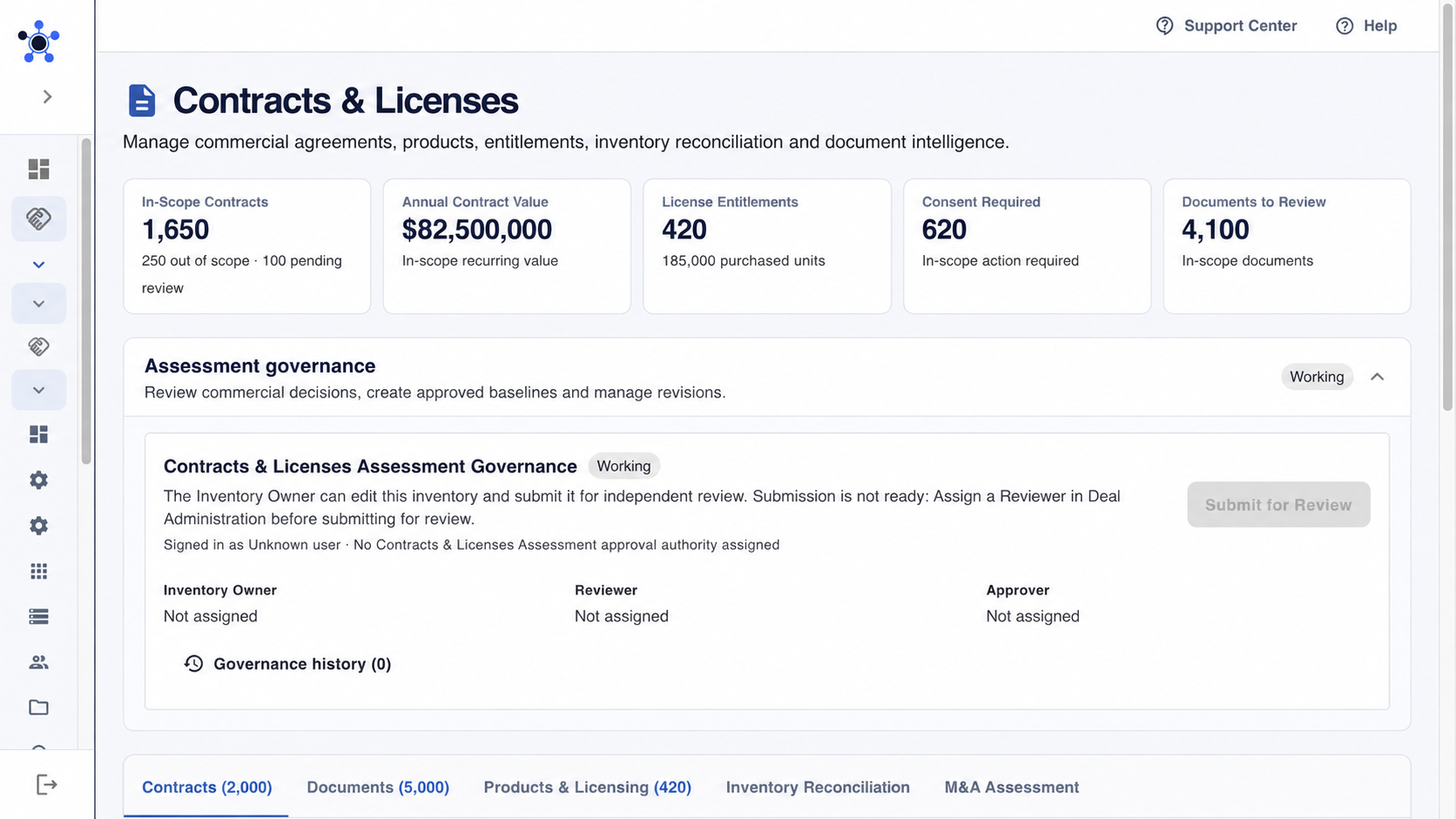Click 'Signed in as Unknown user' line
The height and width of the screenshot is (819, 1456).
tap(471, 545)
